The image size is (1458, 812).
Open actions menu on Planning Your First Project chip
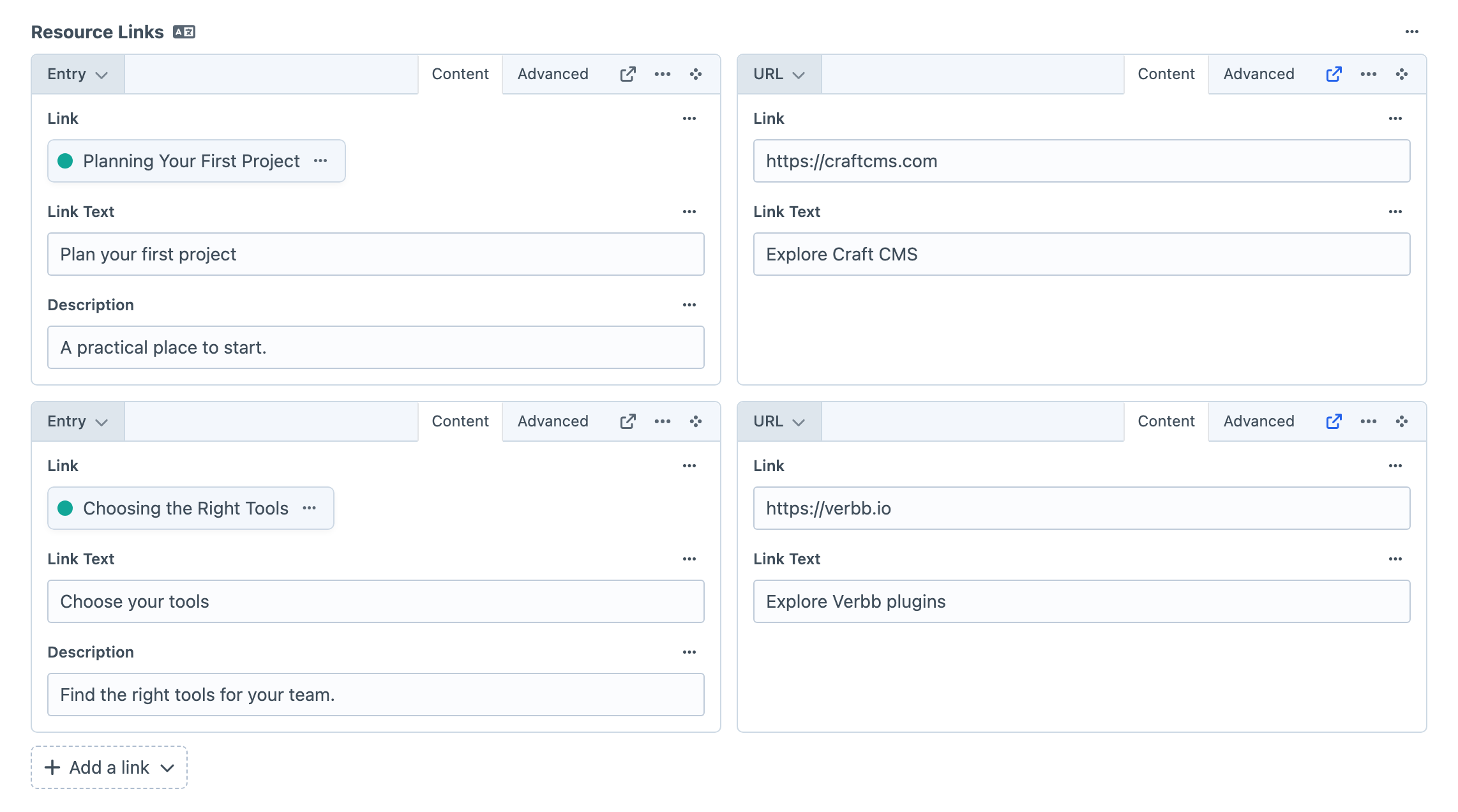[320, 161]
